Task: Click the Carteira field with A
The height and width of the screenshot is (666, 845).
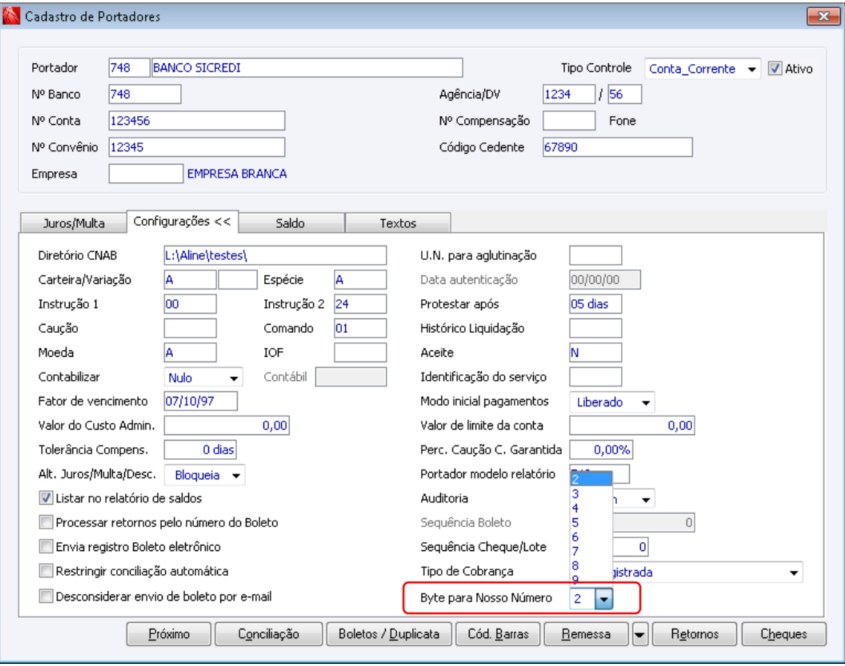Action: pyautogui.click(x=190, y=280)
